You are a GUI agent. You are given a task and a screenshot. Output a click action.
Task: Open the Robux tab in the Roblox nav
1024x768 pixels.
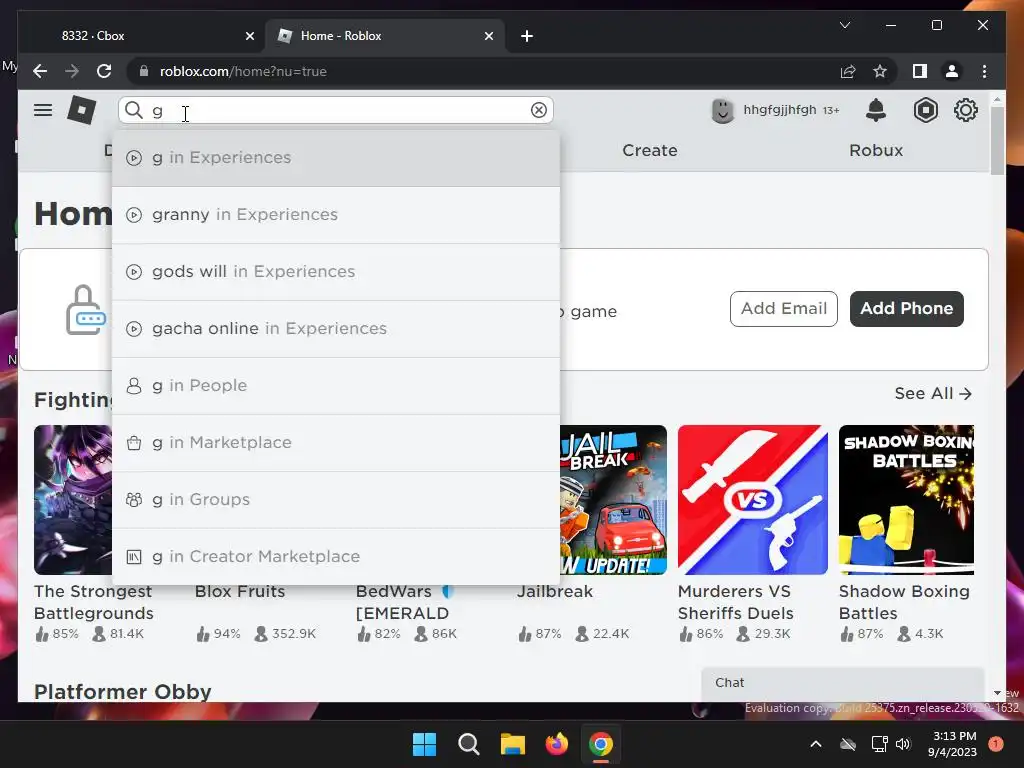(876, 150)
